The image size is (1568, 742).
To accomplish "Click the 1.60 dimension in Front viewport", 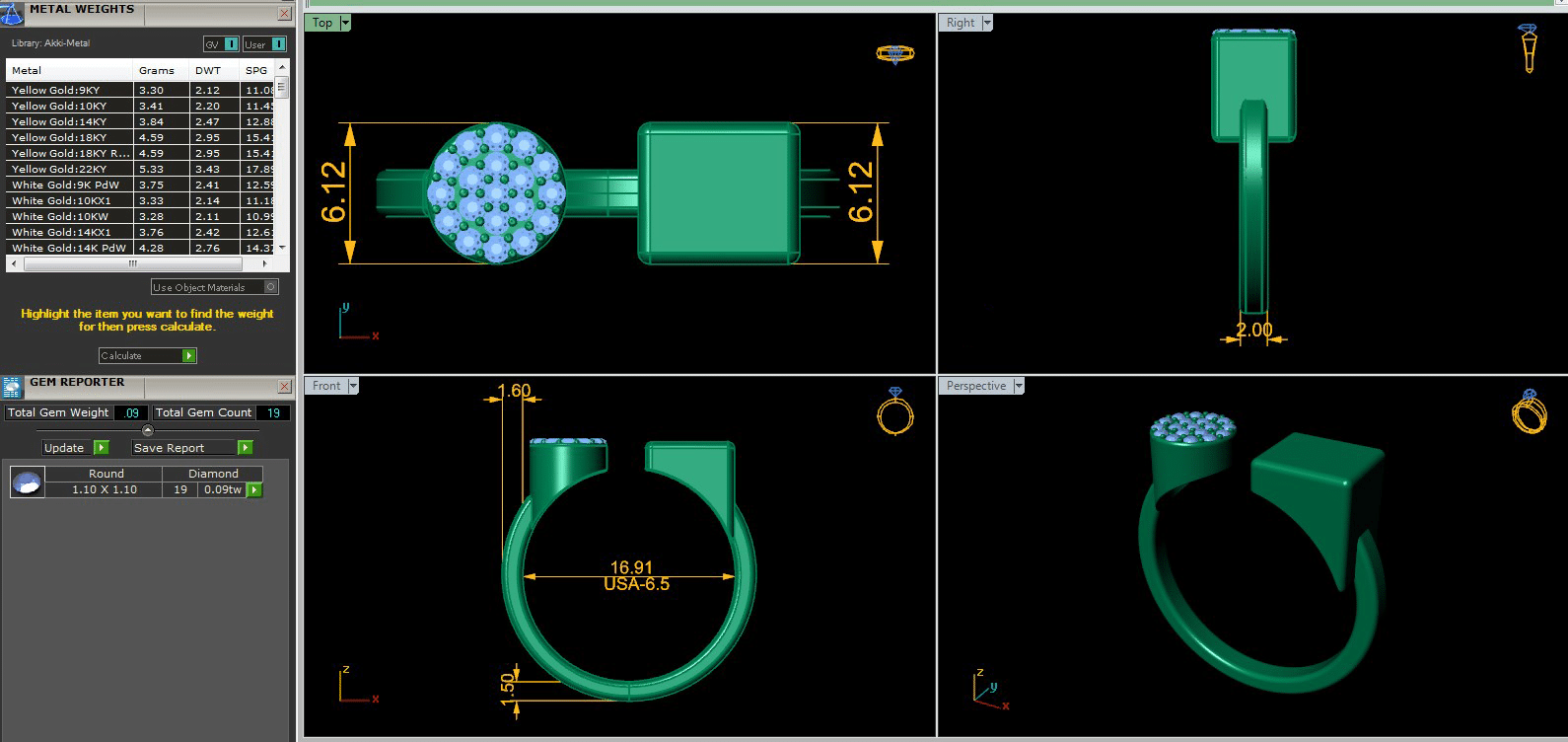I will point(514,391).
